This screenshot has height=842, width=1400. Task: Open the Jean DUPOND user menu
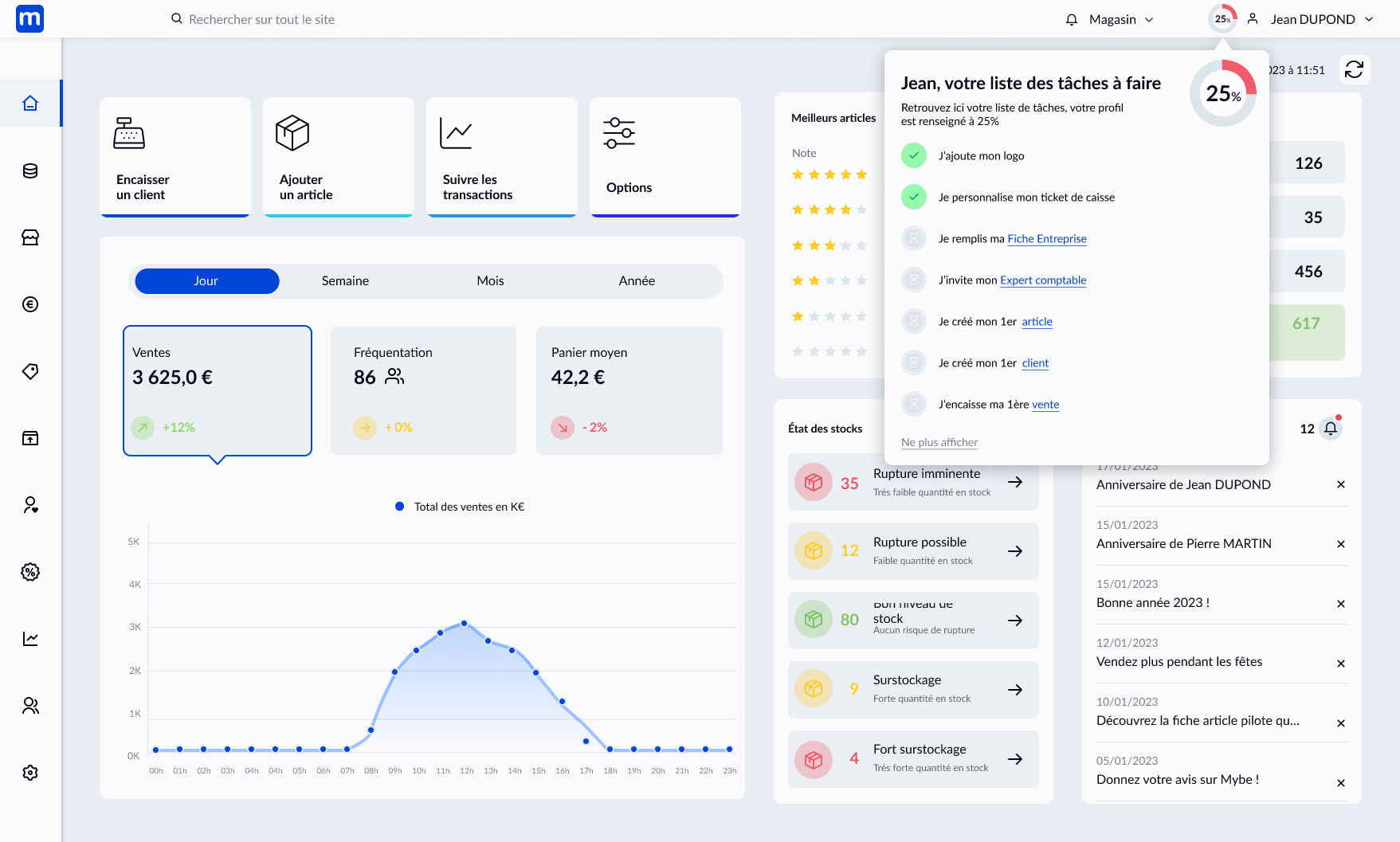point(1312,19)
